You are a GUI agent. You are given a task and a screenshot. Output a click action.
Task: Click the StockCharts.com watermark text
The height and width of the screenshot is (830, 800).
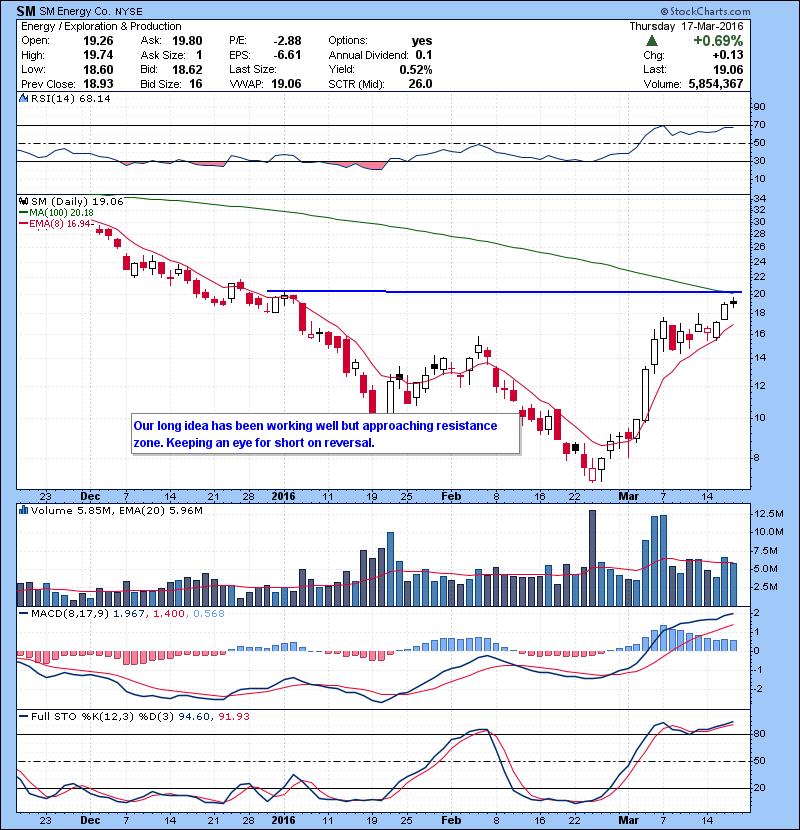[705, 11]
